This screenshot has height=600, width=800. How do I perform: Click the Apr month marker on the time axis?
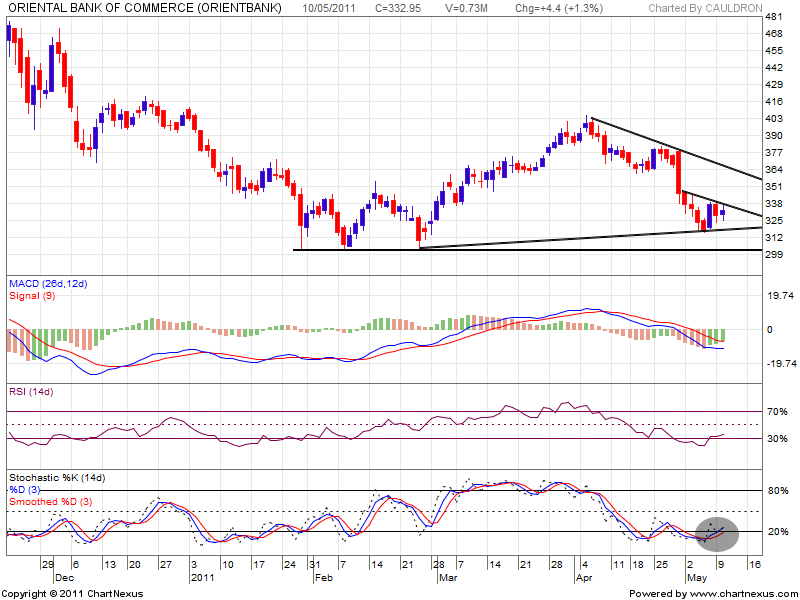point(584,577)
